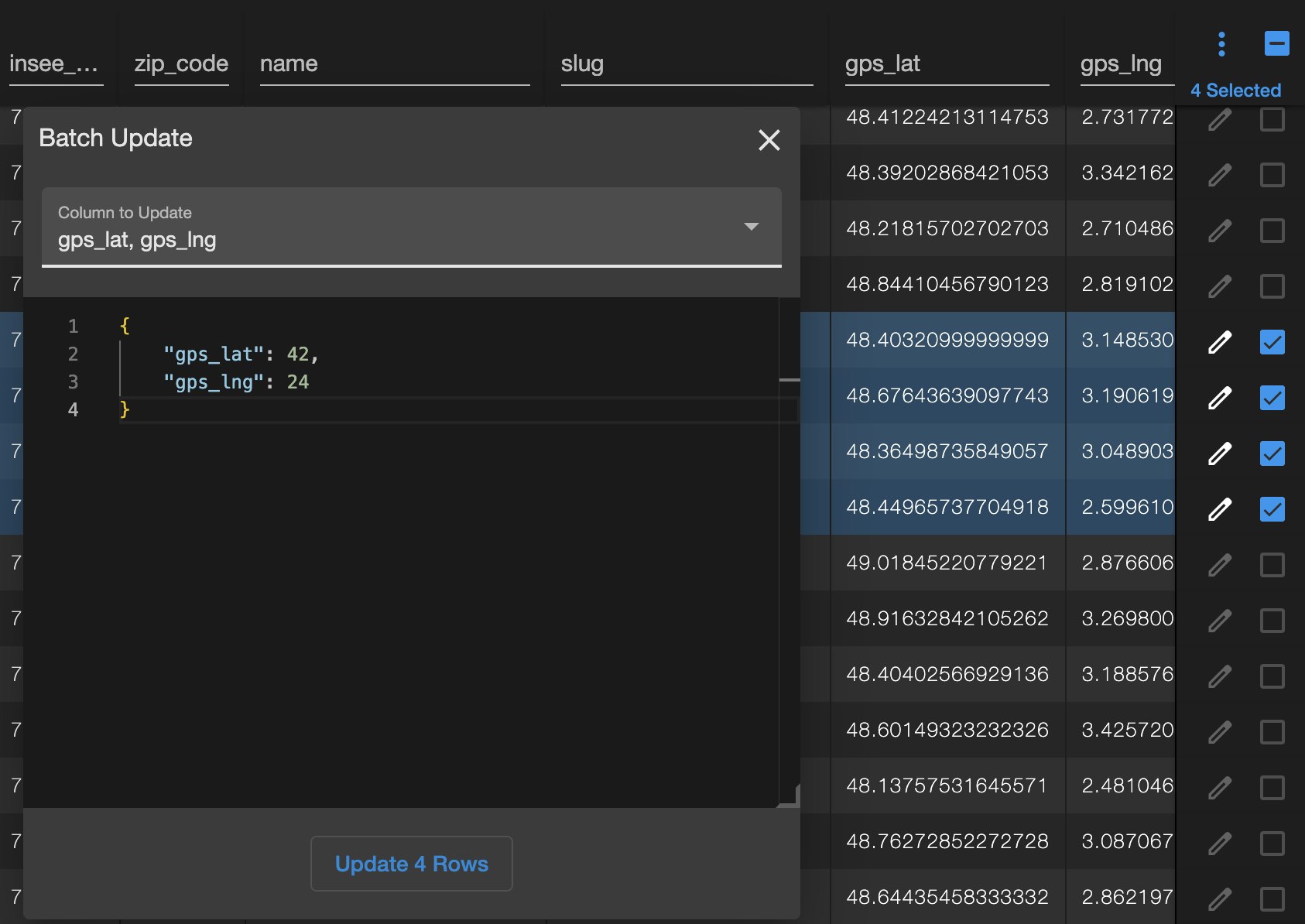
Task: Click the Batch Update dialog title
Action: [x=115, y=138]
